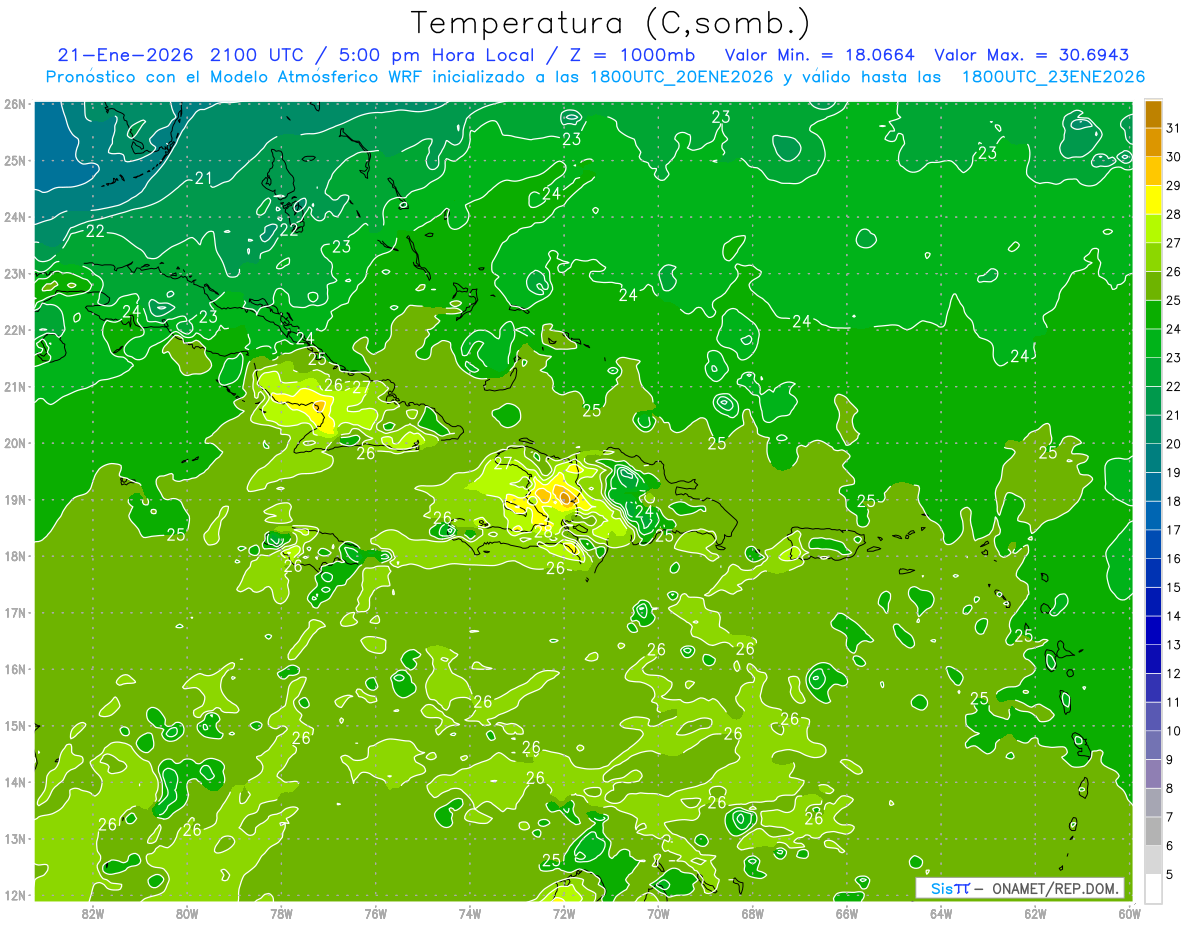1200x927 pixels.
Task: Click the latitude label "23N"
Action: point(15,273)
